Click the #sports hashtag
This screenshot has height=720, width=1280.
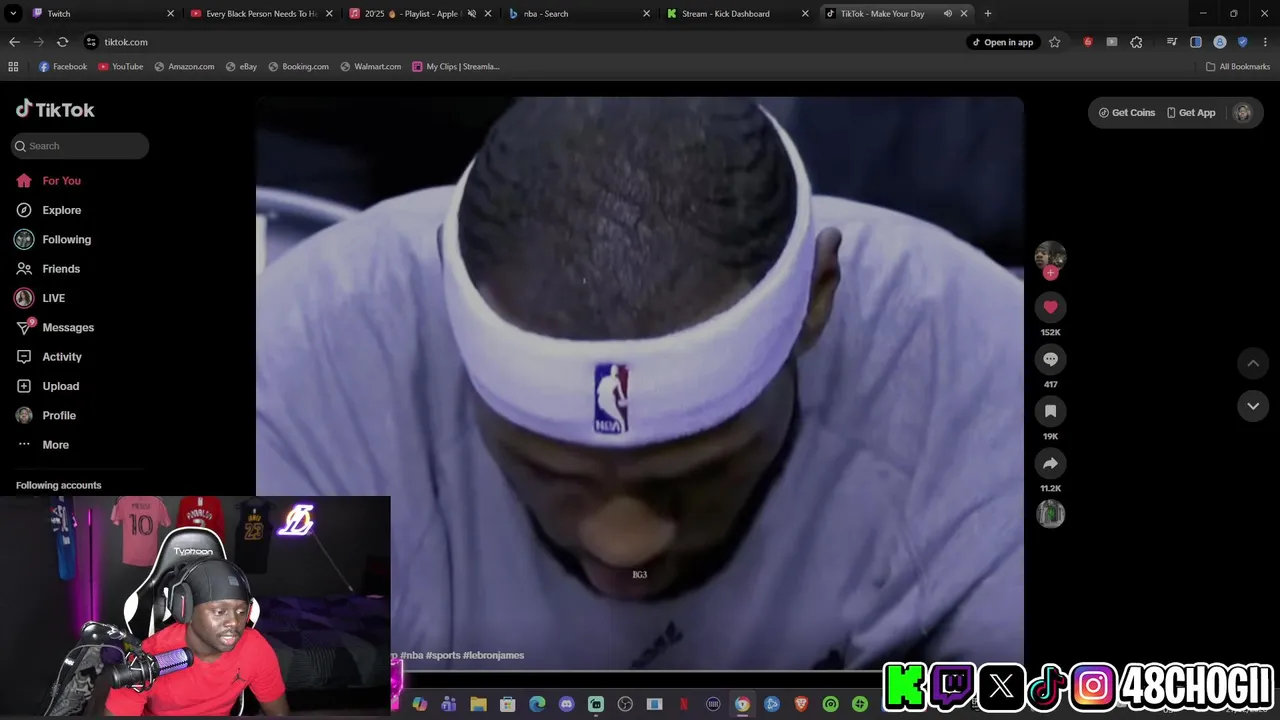click(443, 655)
